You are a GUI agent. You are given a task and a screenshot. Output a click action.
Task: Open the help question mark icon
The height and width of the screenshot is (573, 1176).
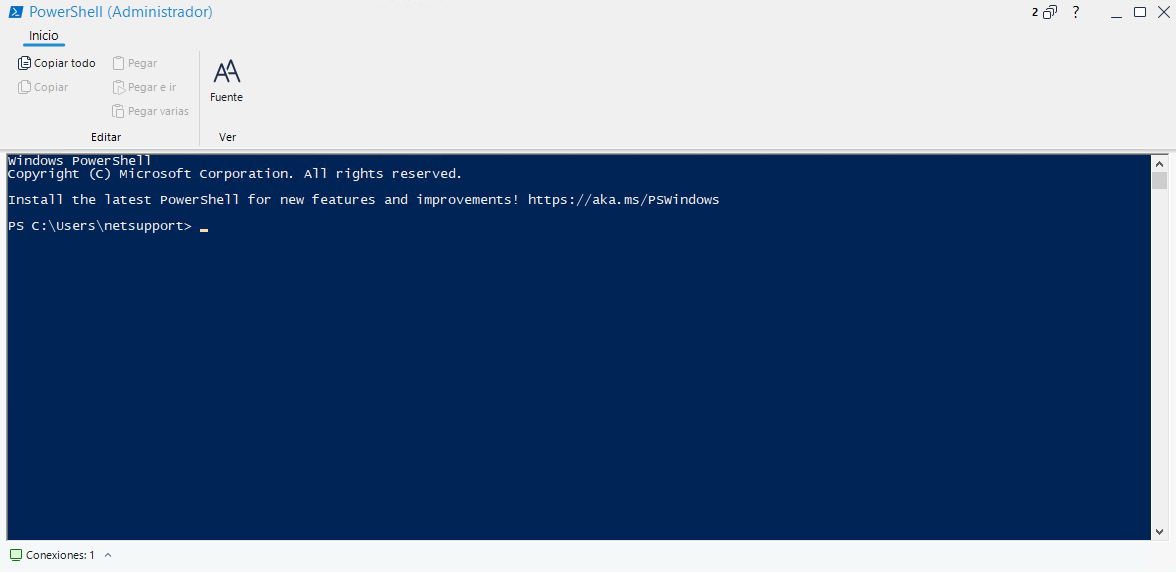tap(1076, 12)
